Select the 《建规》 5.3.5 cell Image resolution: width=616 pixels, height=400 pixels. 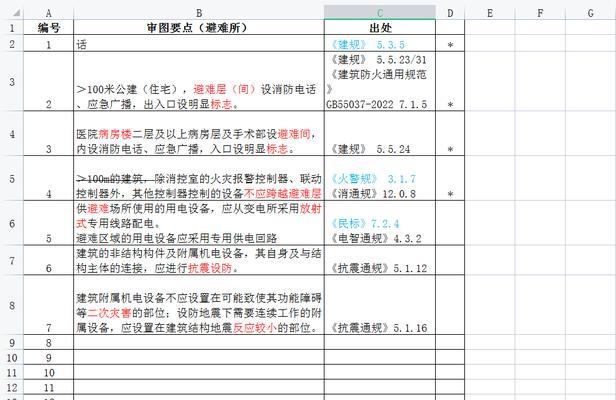point(380,44)
